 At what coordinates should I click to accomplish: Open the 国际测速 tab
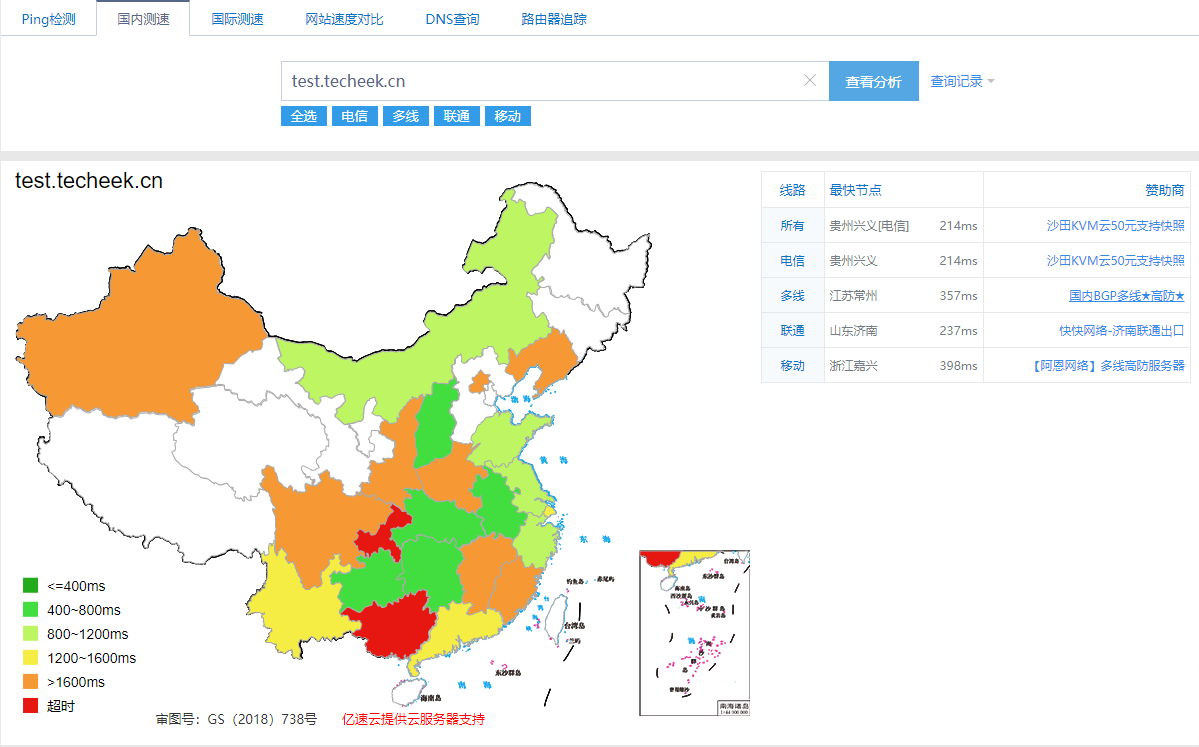coord(238,19)
